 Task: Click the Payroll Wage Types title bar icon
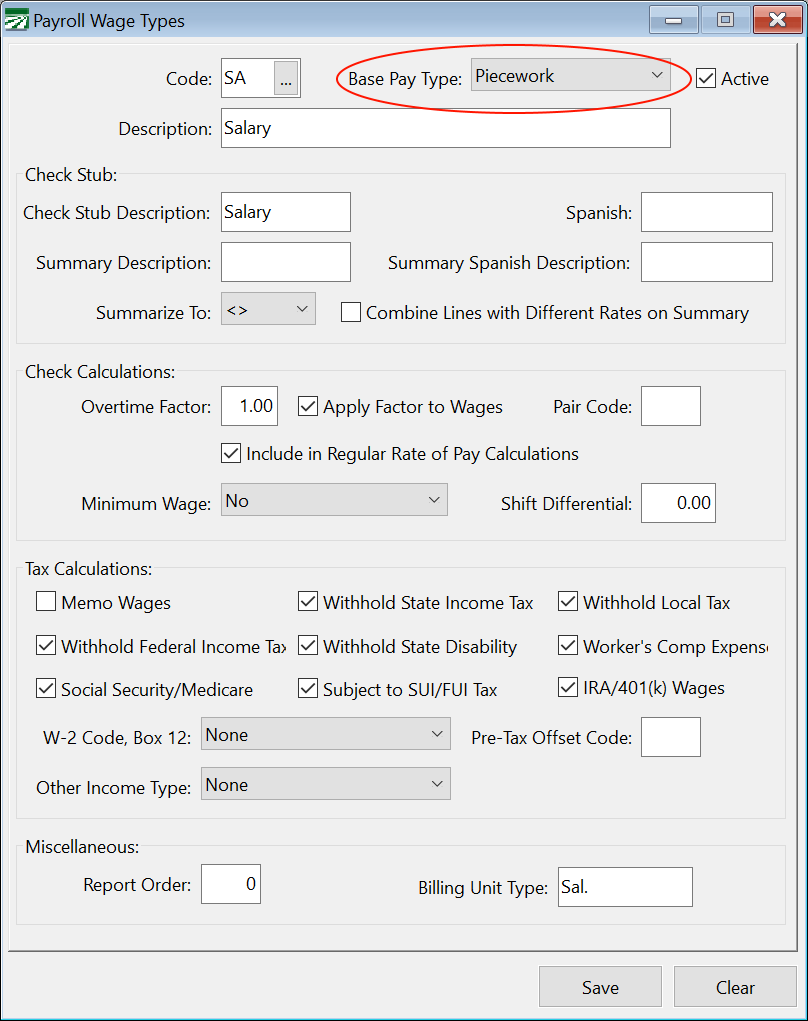[x=17, y=20]
